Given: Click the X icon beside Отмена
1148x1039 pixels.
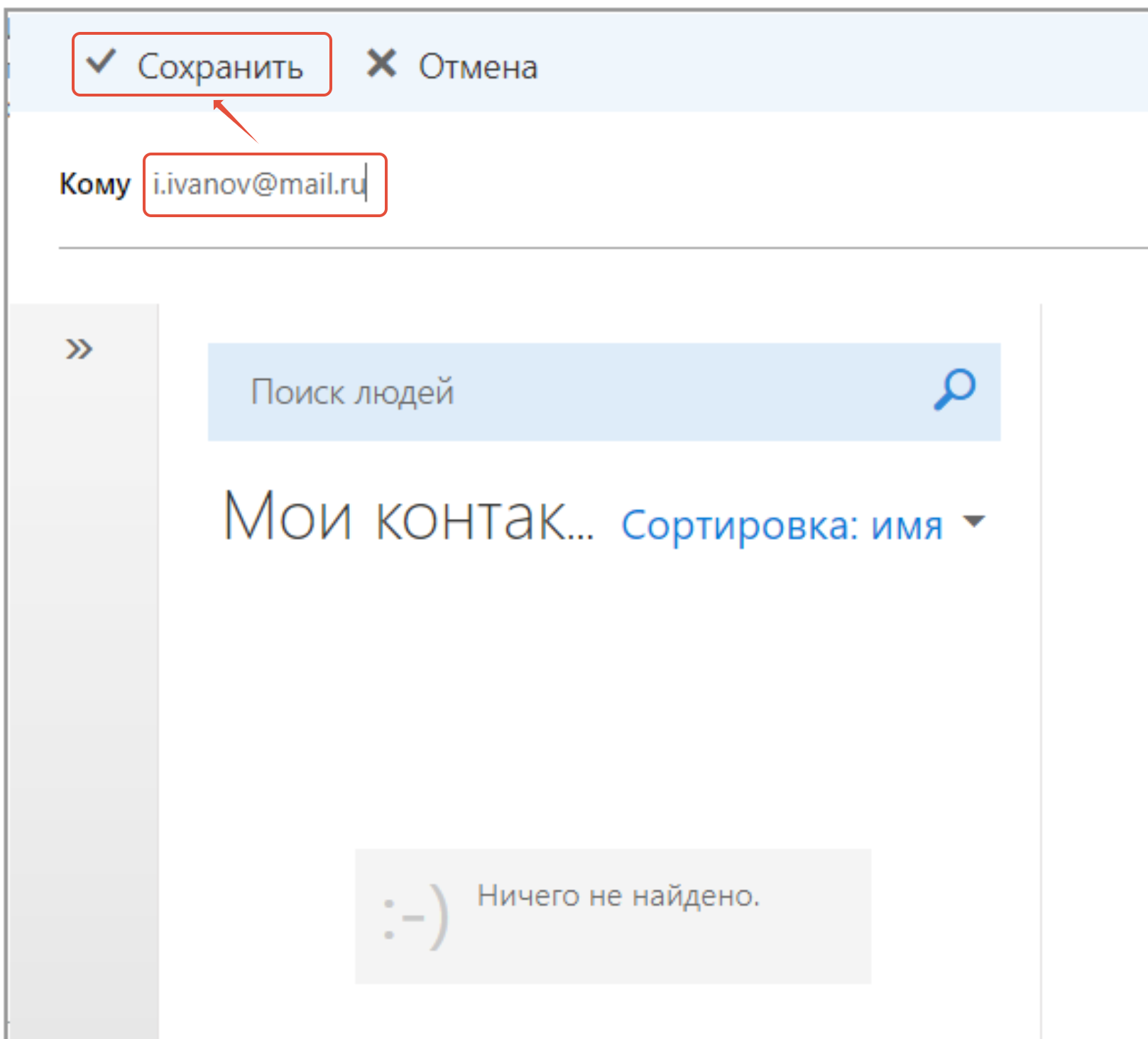Looking at the screenshot, I should pyautogui.click(x=381, y=64).
